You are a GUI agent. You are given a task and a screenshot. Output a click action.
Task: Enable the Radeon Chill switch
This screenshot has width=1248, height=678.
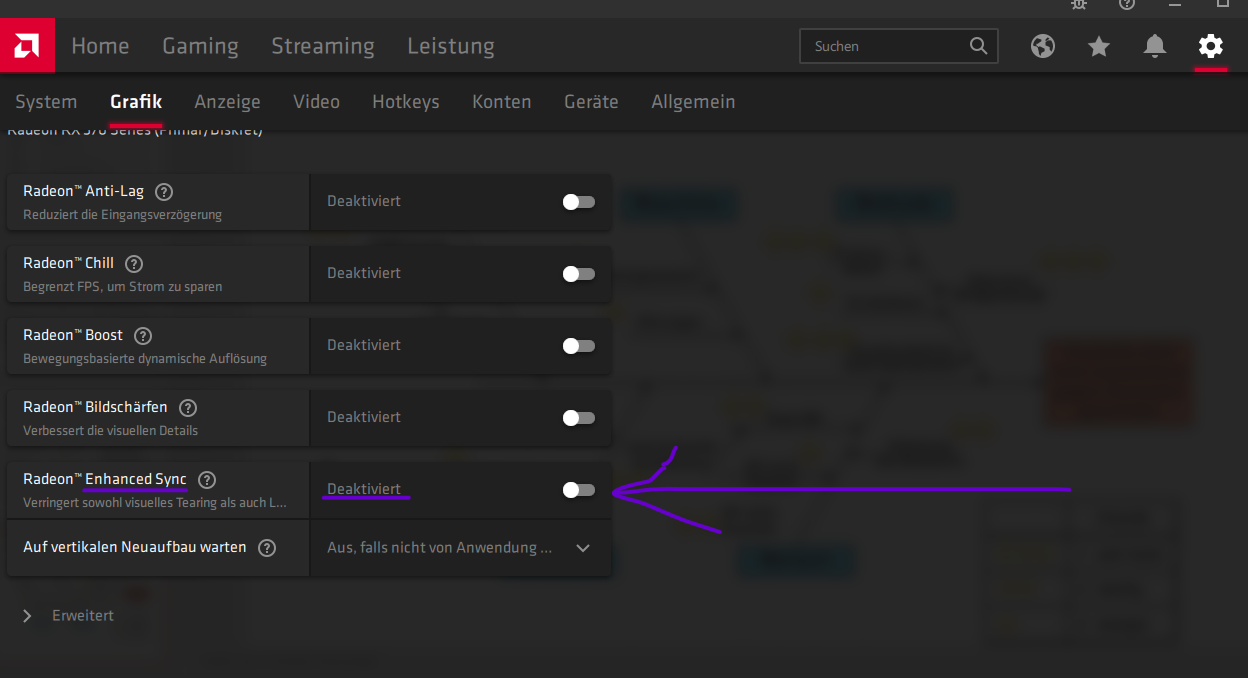click(x=578, y=274)
